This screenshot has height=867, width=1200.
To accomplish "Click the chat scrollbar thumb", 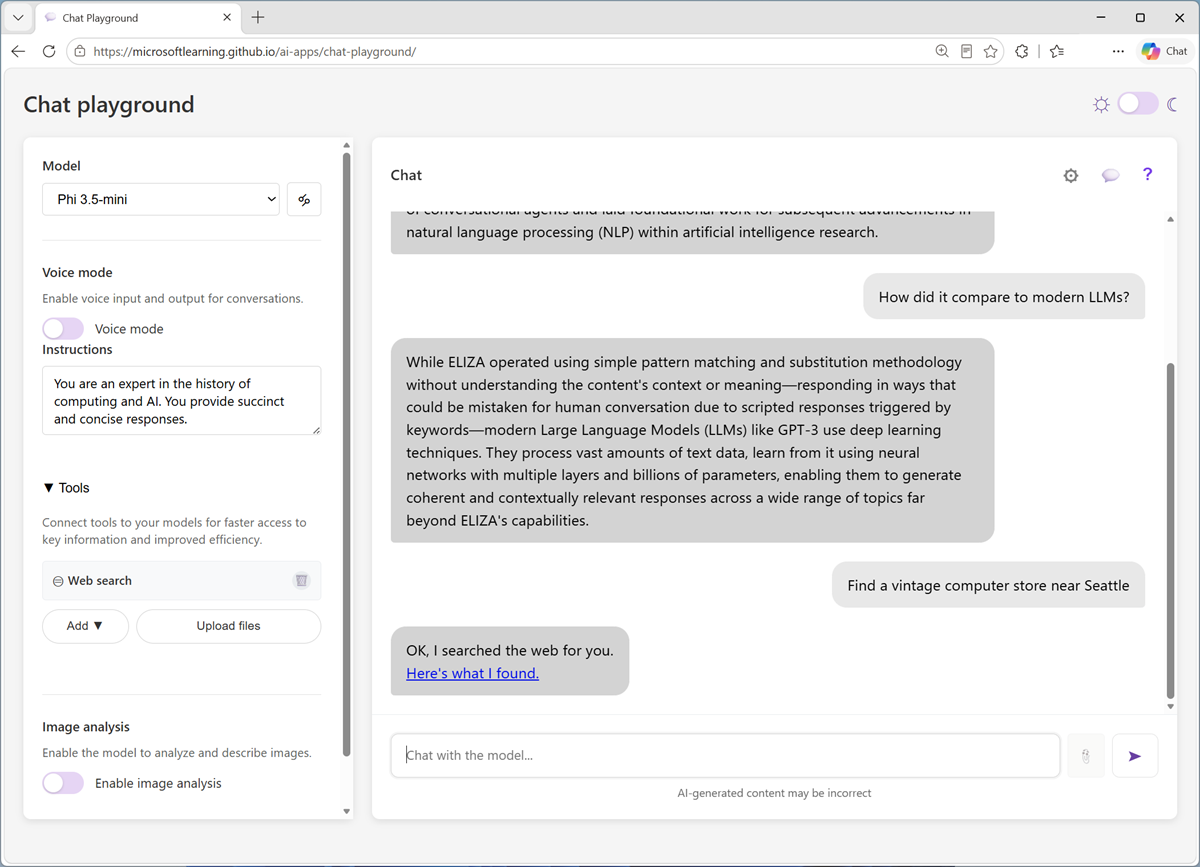I will point(1171,531).
